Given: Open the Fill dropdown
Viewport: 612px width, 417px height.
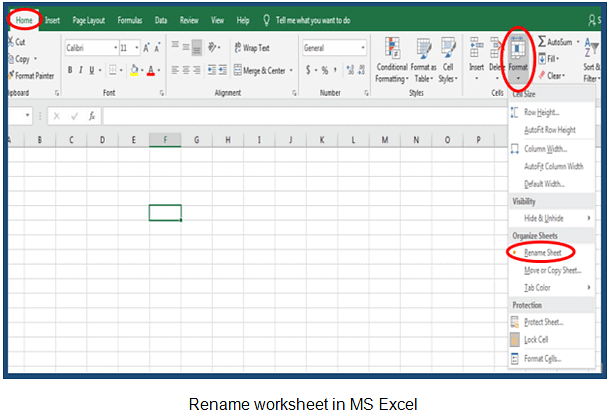Looking at the screenshot, I should [x=549, y=59].
